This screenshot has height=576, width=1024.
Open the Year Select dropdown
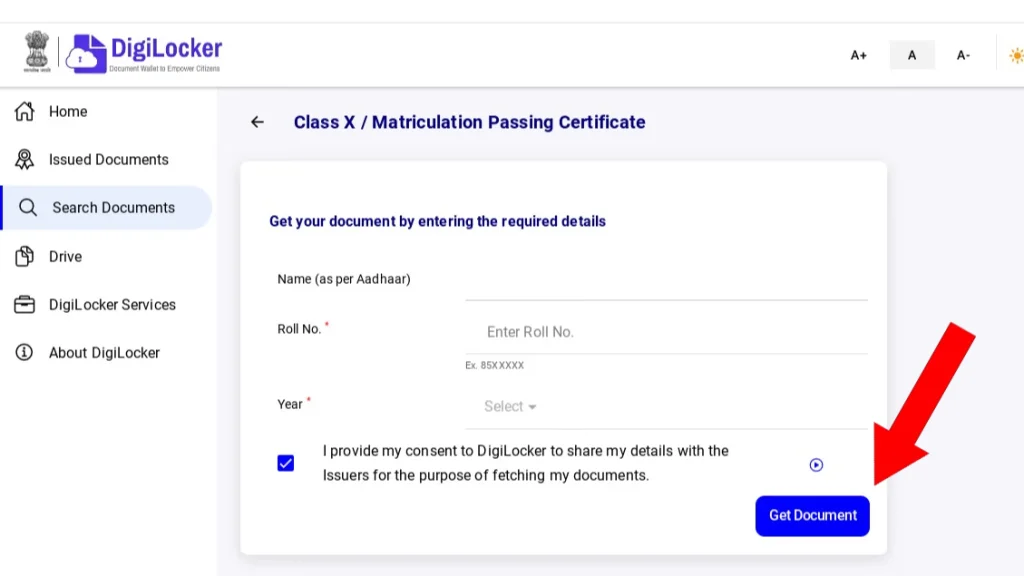tap(511, 406)
